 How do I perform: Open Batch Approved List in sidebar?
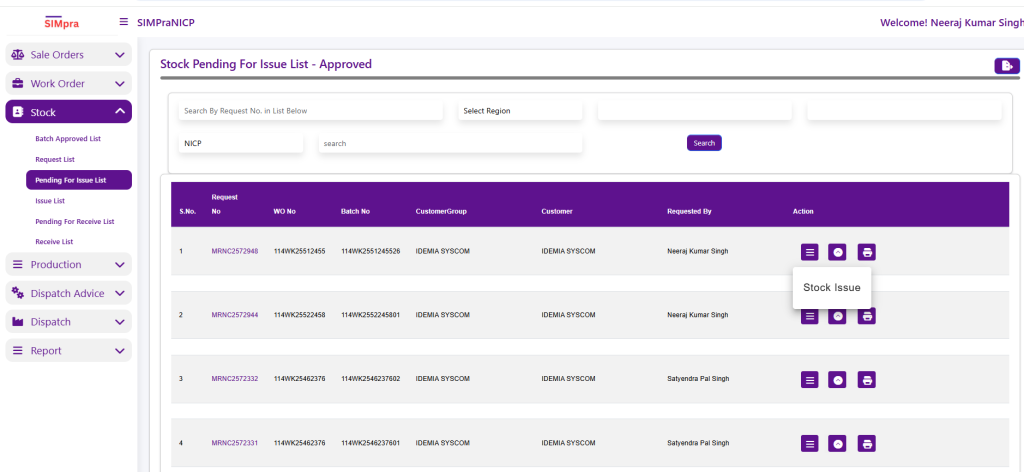[x=68, y=139]
